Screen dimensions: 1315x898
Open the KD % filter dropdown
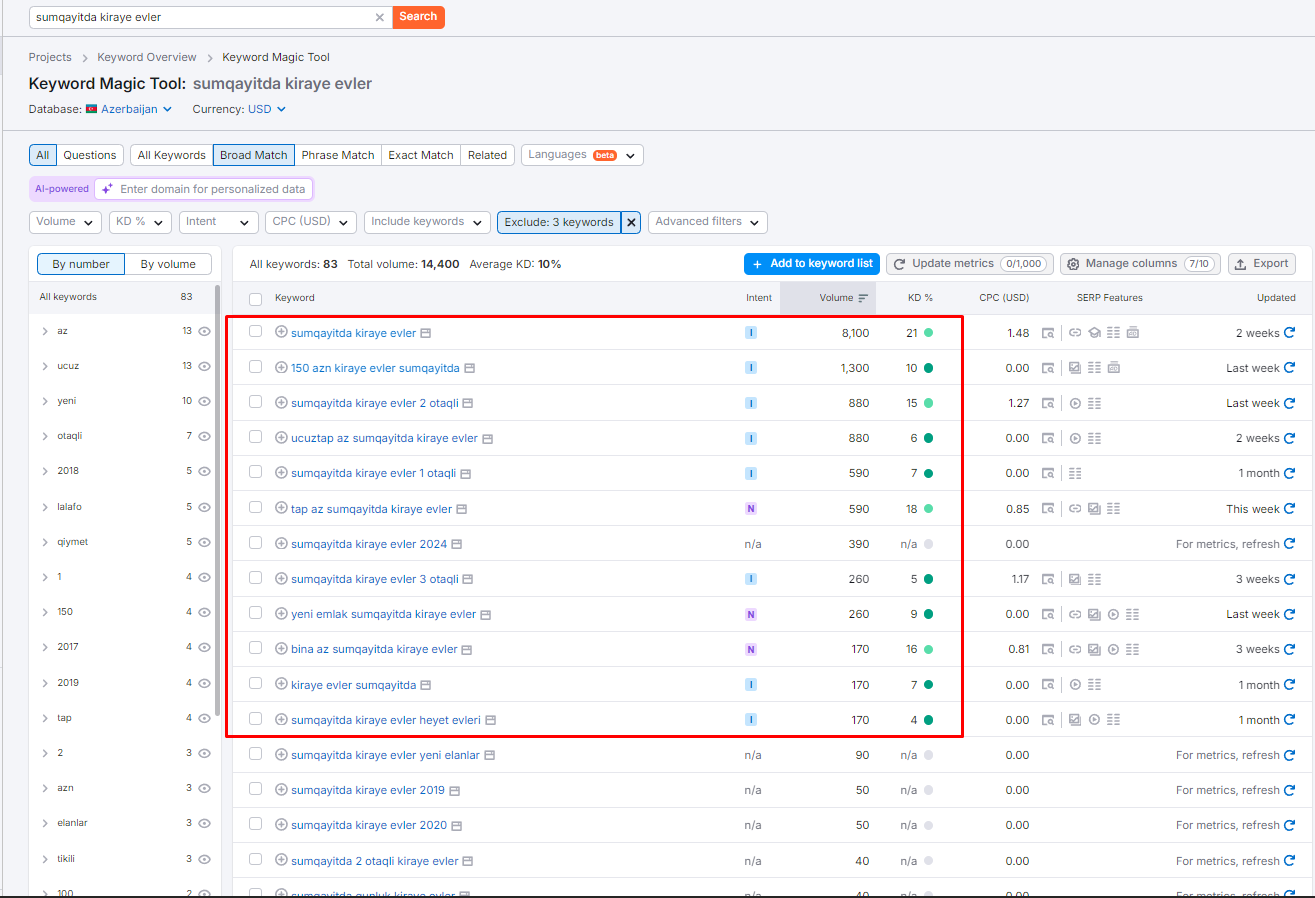click(x=140, y=222)
